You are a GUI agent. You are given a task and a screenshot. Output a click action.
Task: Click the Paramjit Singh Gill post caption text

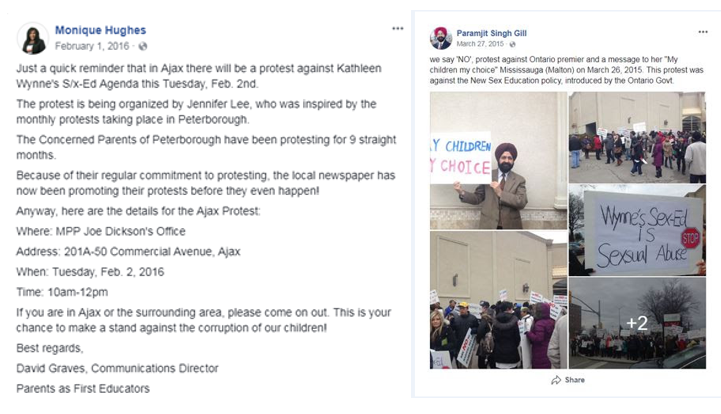click(x=566, y=70)
